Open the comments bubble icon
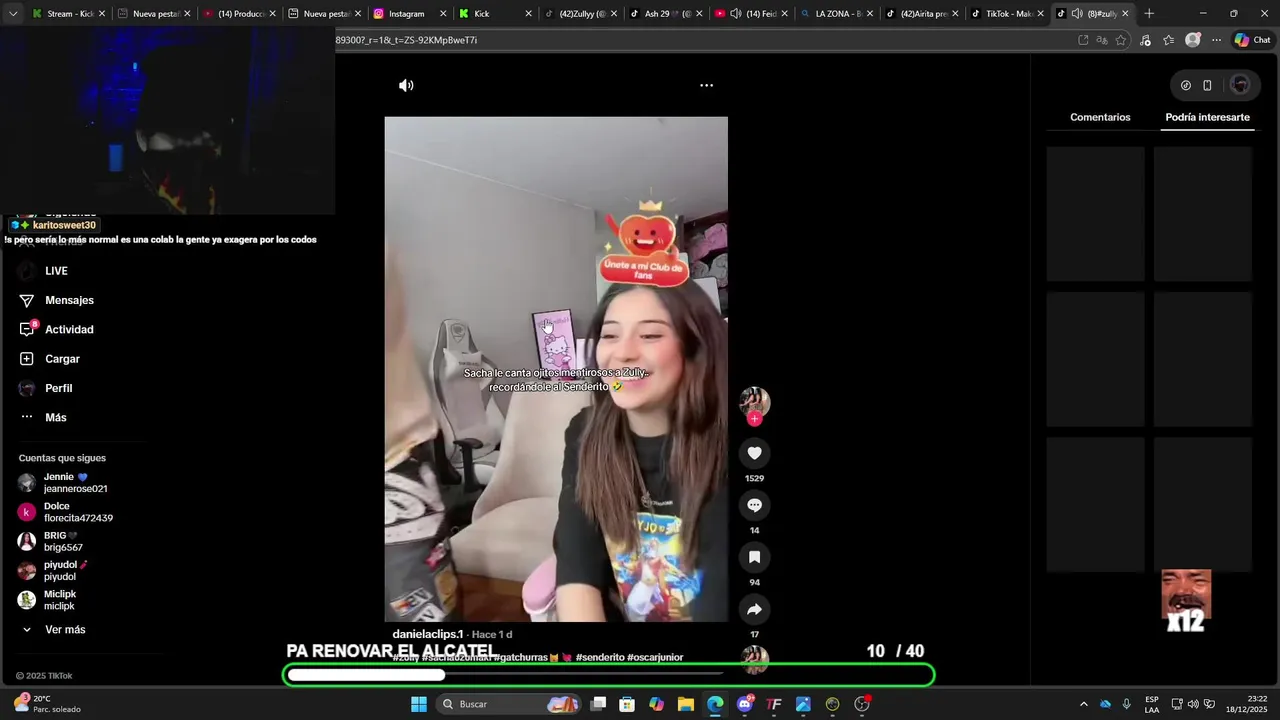 (754, 505)
